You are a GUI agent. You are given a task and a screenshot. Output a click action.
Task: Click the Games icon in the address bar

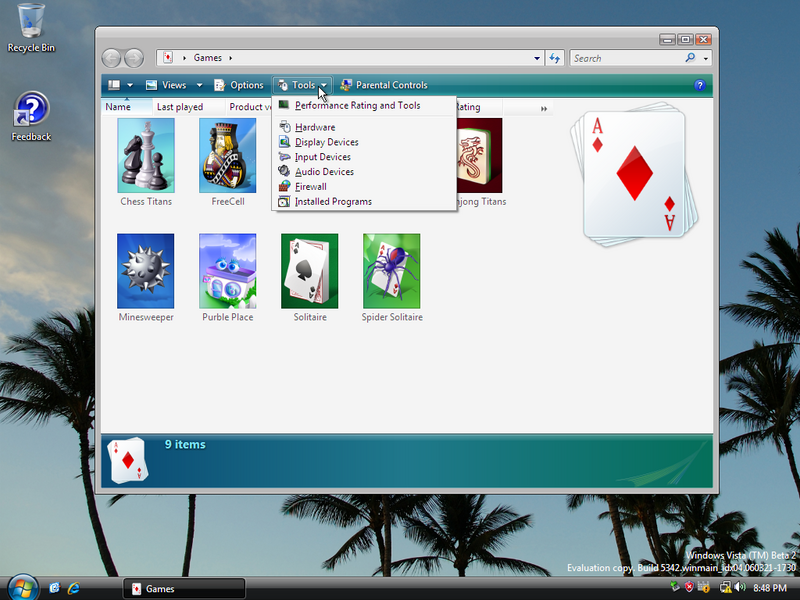coord(168,58)
